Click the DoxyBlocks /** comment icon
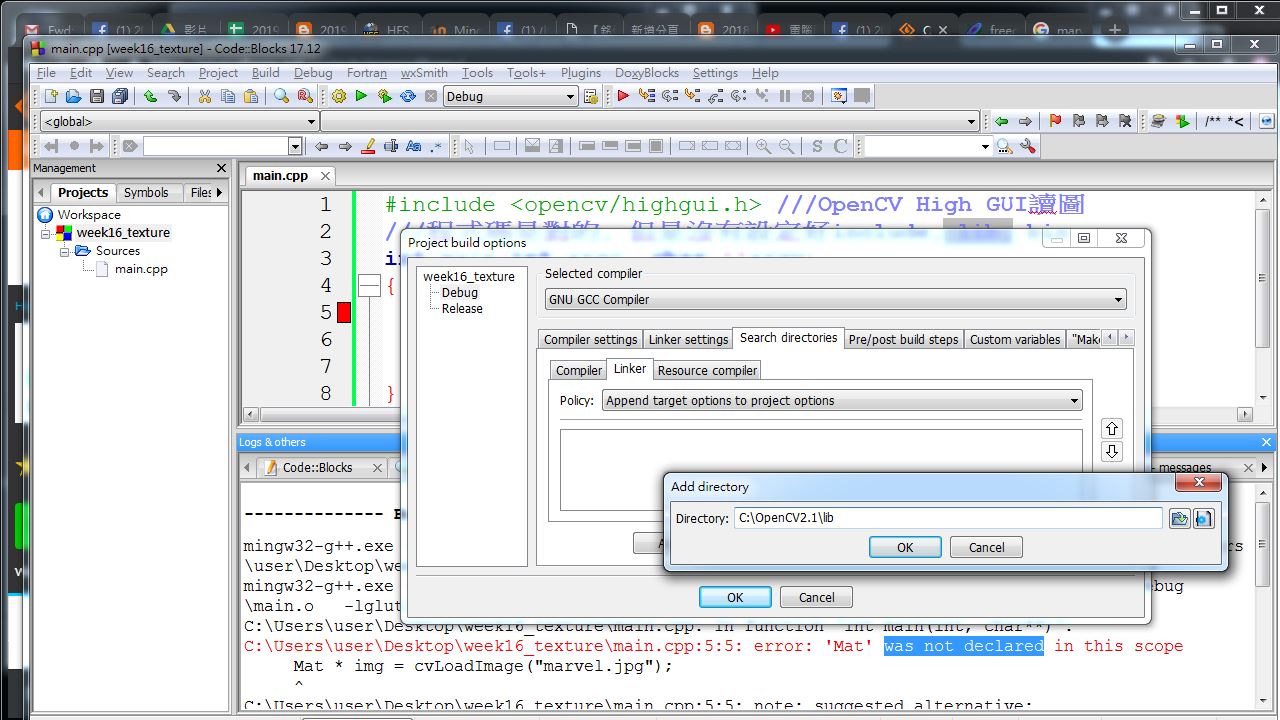 pyautogui.click(x=1212, y=121)
